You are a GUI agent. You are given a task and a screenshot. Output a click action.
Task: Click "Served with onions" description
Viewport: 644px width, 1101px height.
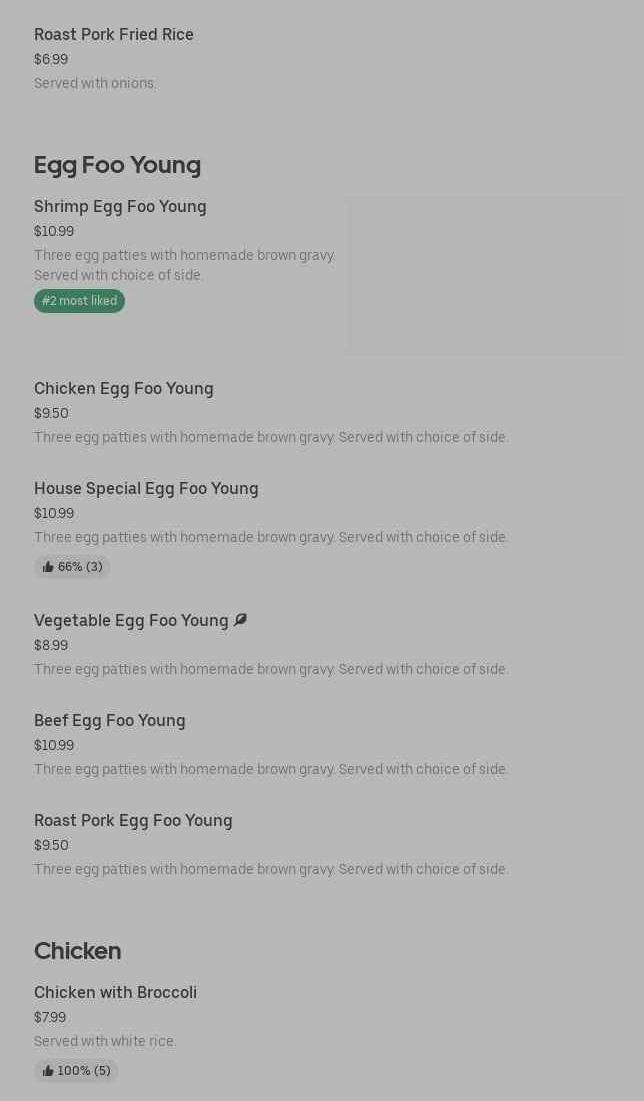coord(95,84)
